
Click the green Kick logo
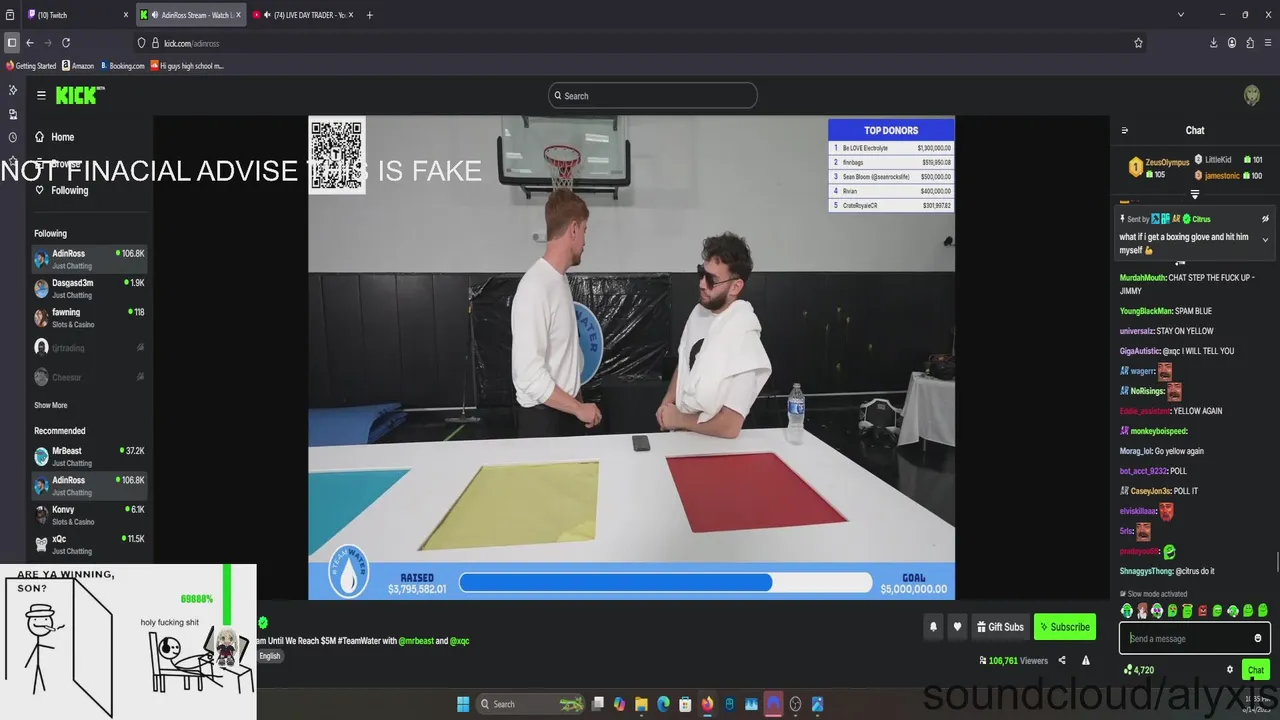pyautogui.click(x=78, y=95)
